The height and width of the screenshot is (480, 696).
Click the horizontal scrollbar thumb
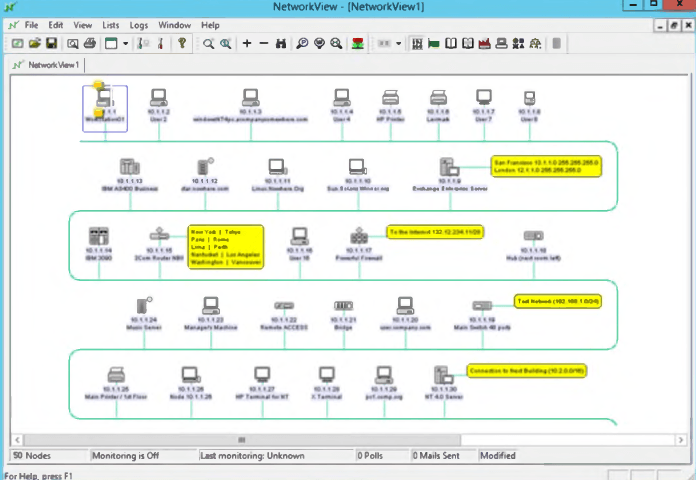240,439
